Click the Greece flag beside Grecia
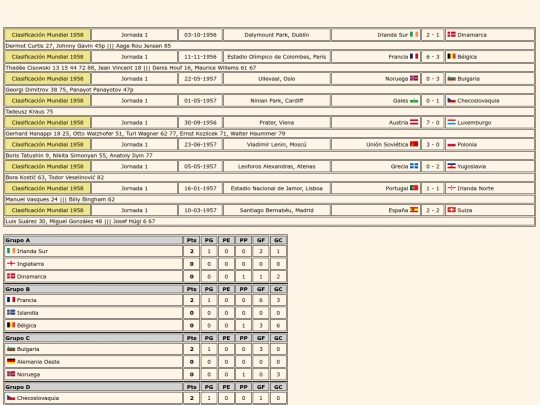 pos(414,166)
